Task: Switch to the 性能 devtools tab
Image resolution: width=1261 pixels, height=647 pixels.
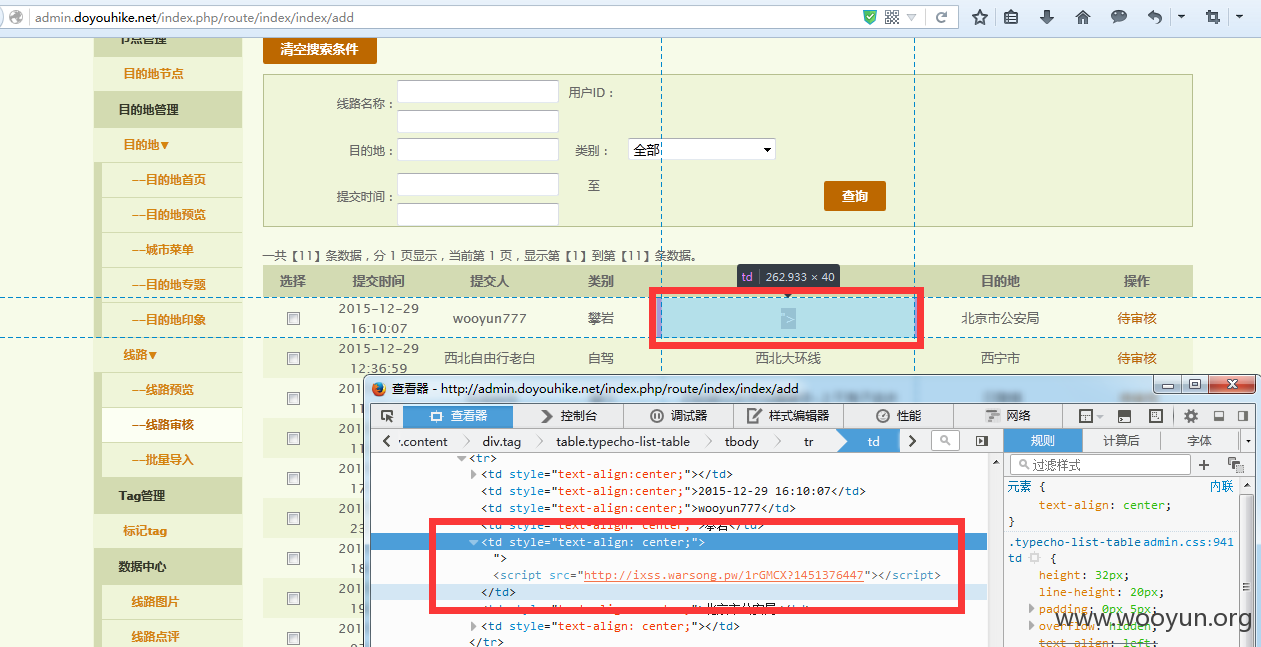Action: pyautogui.click(x=899, y=416)
